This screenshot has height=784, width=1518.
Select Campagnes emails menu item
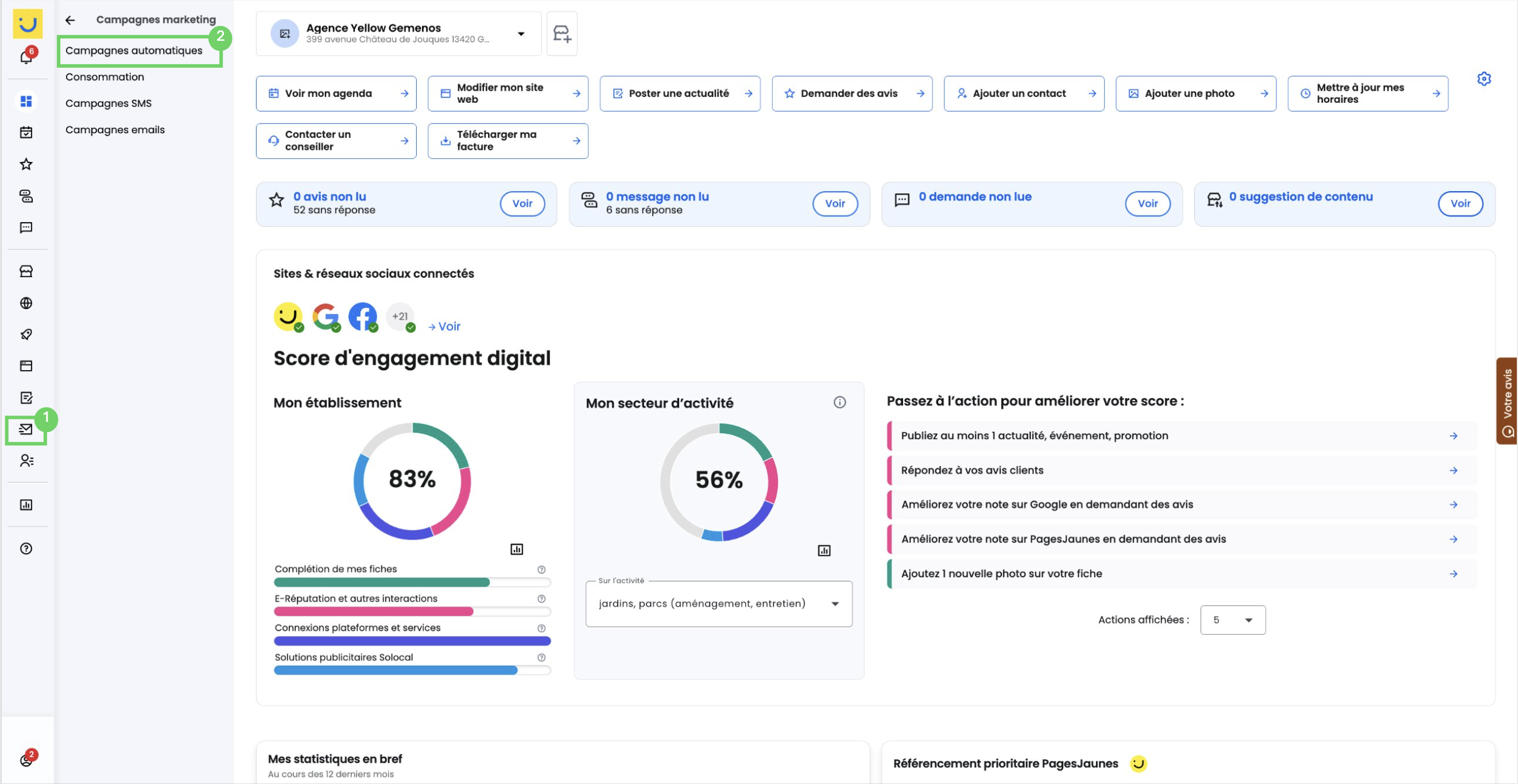115,130
